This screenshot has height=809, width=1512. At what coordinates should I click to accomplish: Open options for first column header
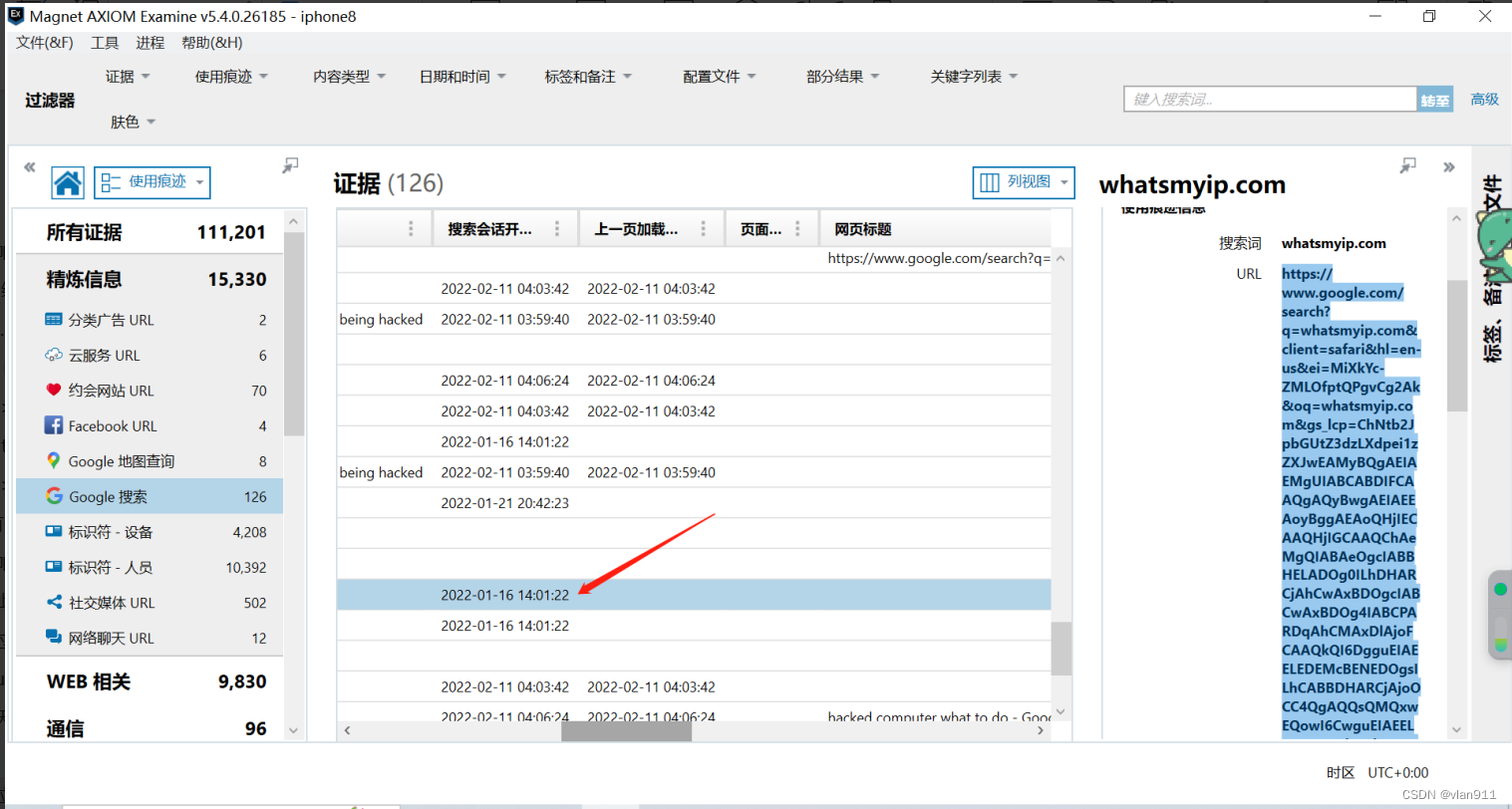point(411,229)
